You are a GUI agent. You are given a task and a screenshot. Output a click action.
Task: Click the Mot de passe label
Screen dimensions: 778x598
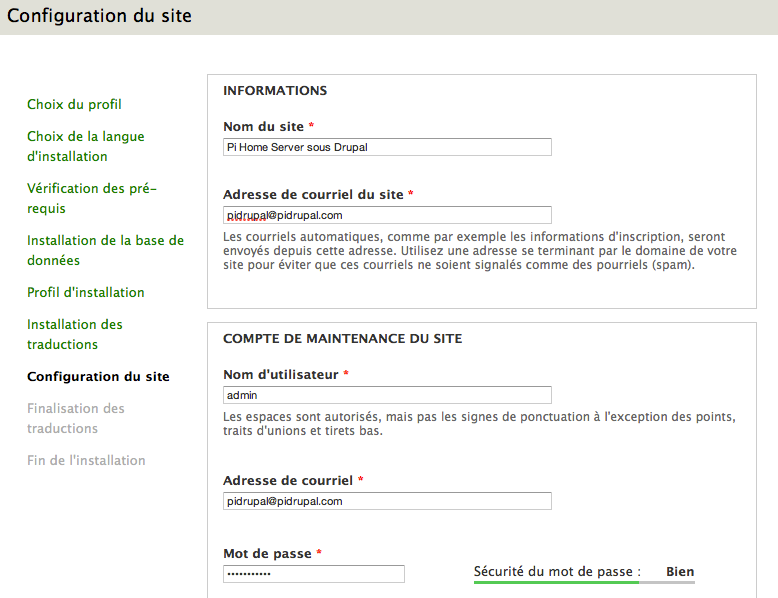point(267,553)
